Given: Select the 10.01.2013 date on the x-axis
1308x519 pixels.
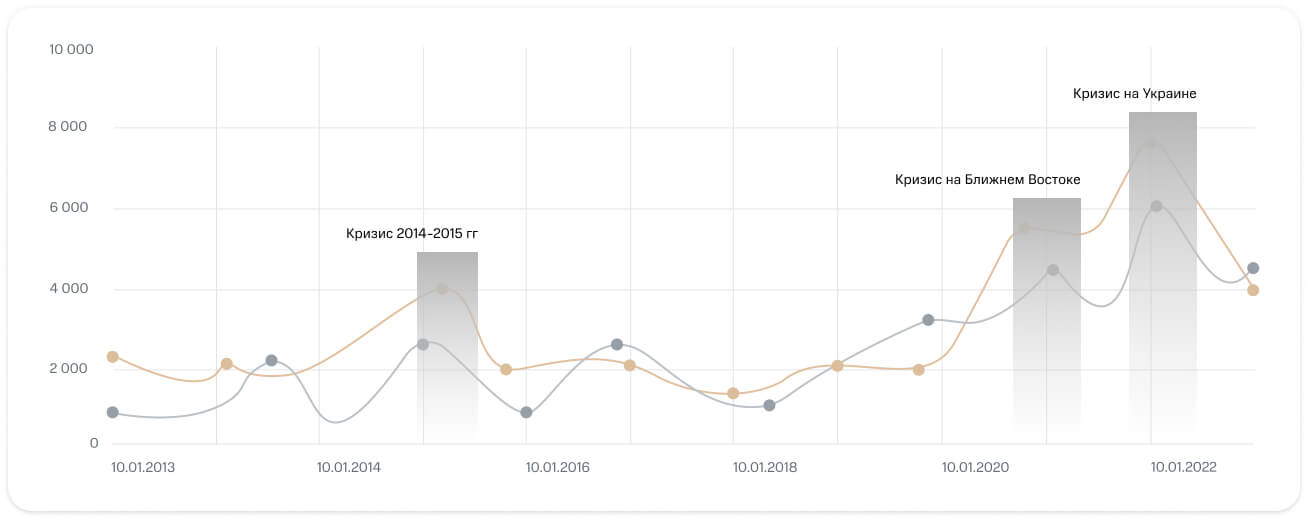Looking at the screenshot, I should click(x=143, y=466).
